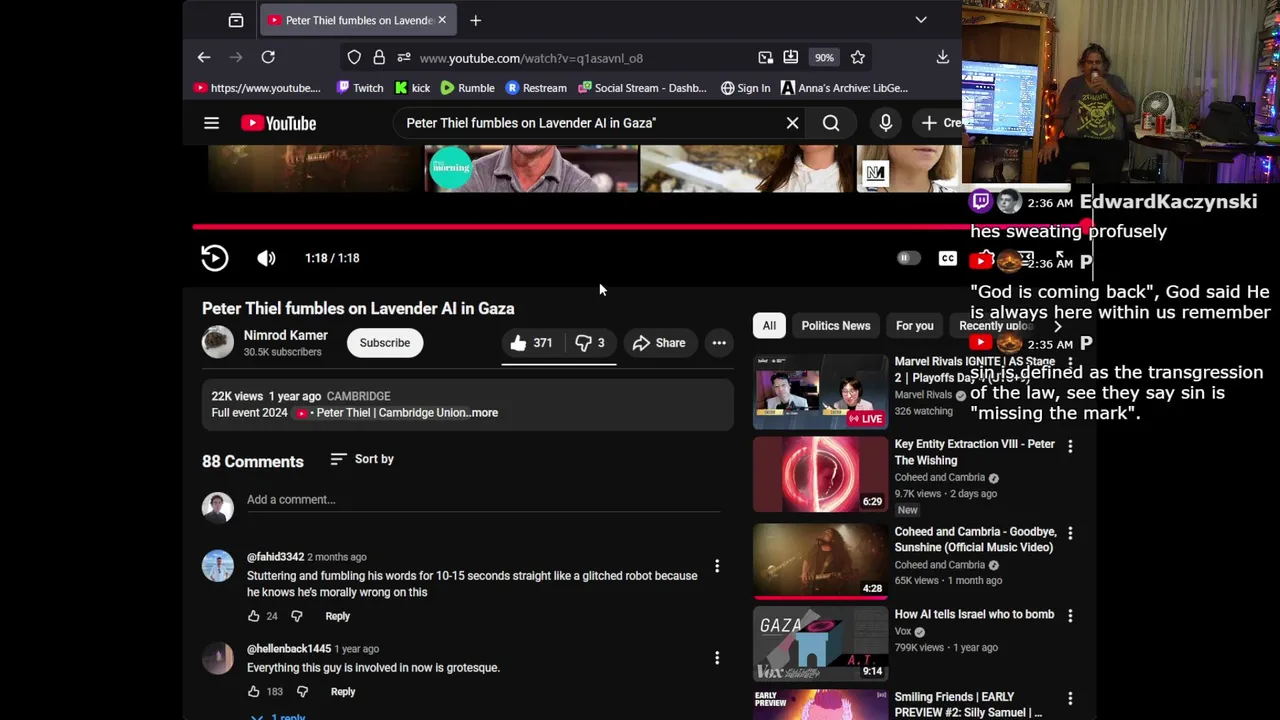The height and width of the screenshot is (720, 1280).
Task: Open How AI tells Israel thumbnail
Action: (820, 644)
